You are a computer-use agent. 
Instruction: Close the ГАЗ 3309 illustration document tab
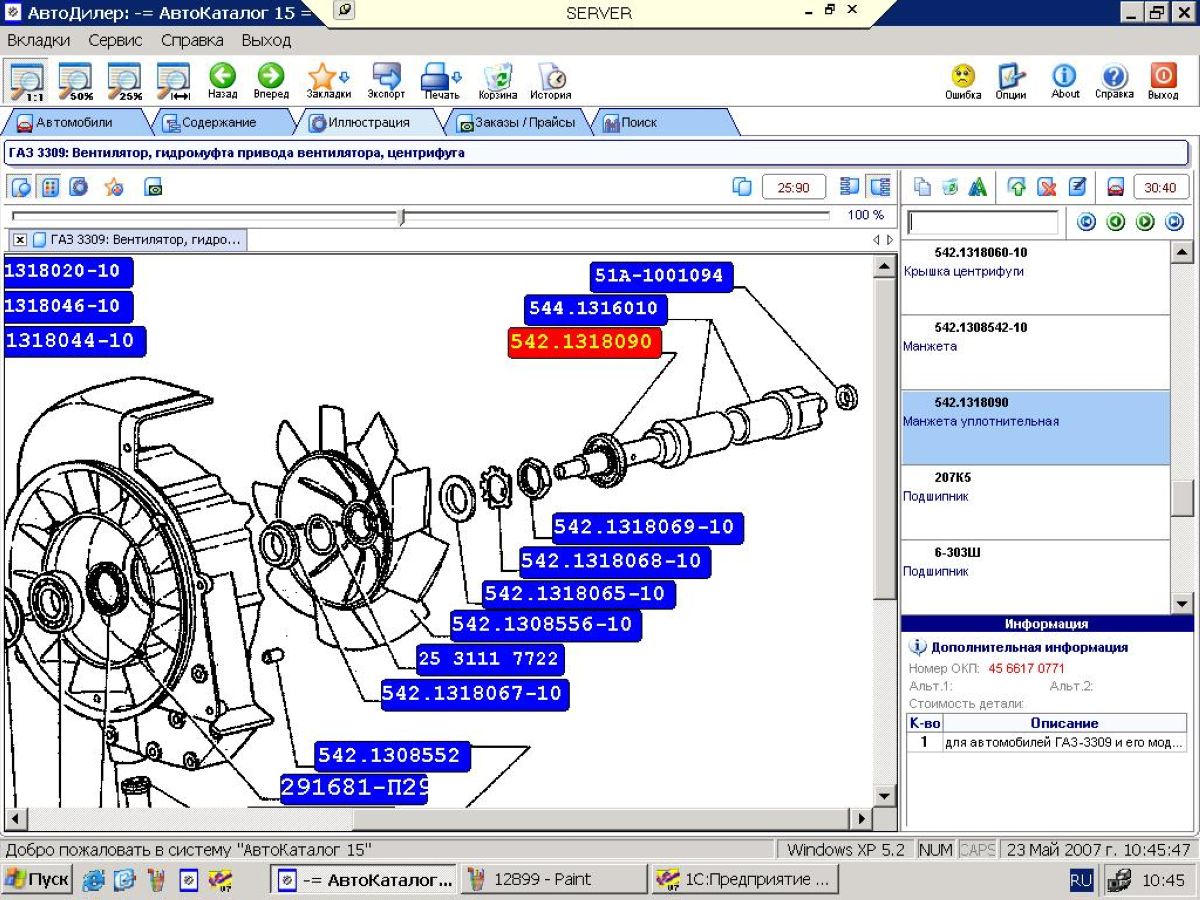pos(19,240)
